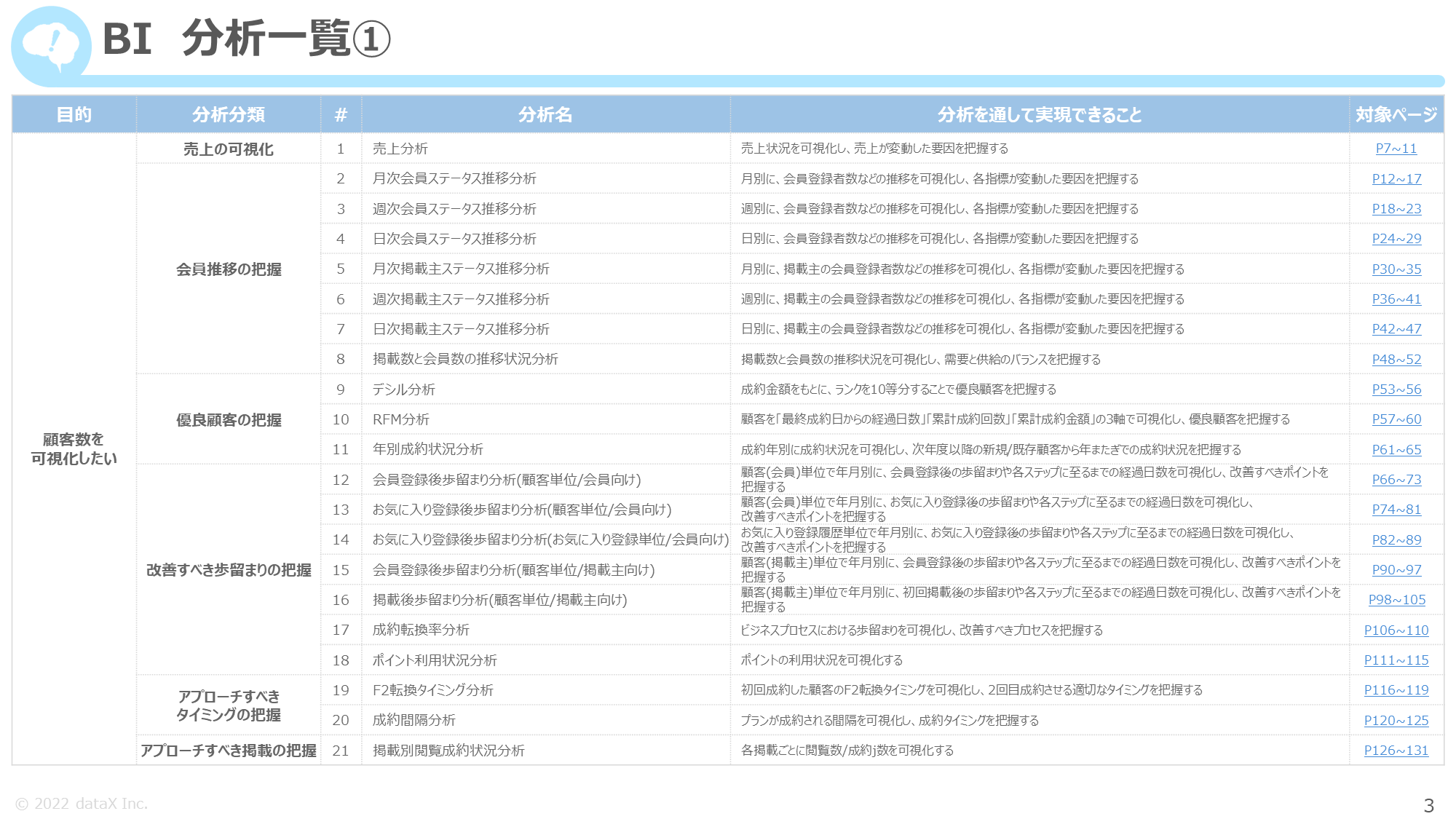Click analysis name 掲載数と会員数の推移状況分析
The image size is (1456, 819).
click(x=465, y=359)
